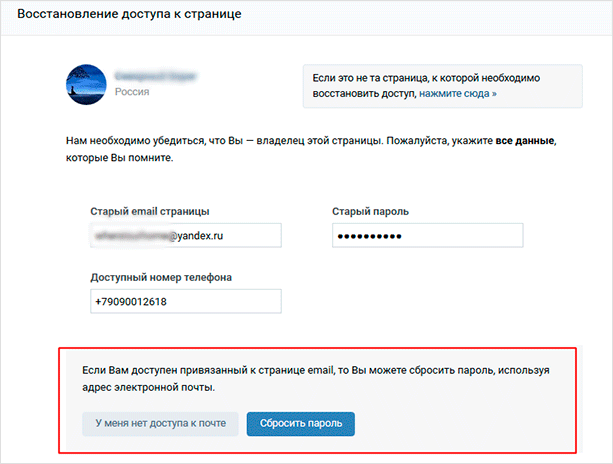Select the bold 'все данные' text
This screenshot has width=613, height=464.
[x=525, y=141]
